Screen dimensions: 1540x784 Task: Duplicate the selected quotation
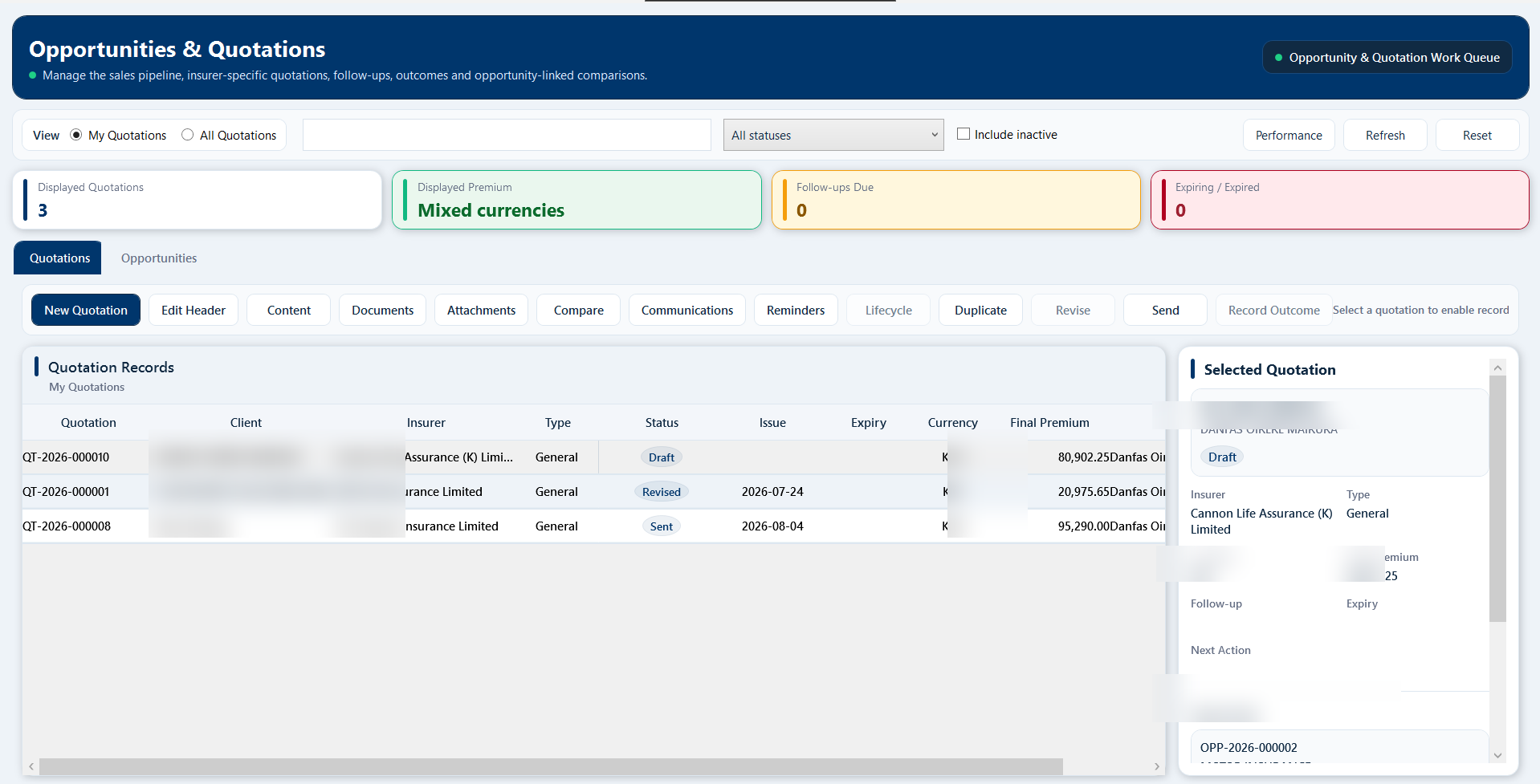point(980,310)
